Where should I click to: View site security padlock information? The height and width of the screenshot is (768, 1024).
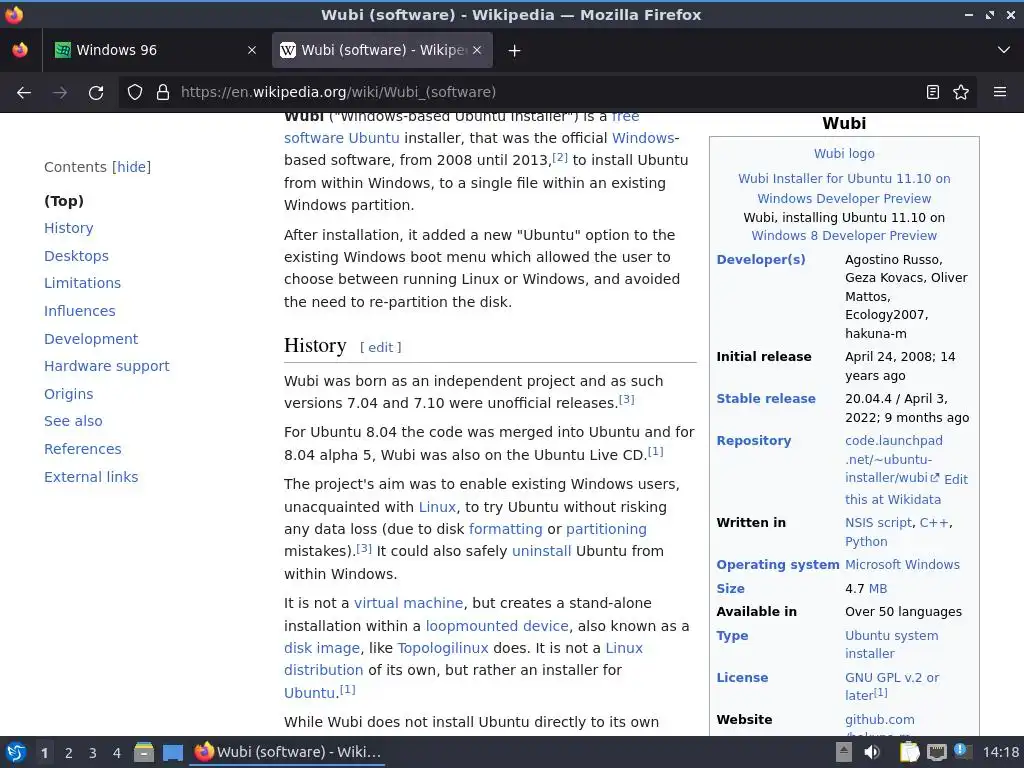tap(163, 92)
